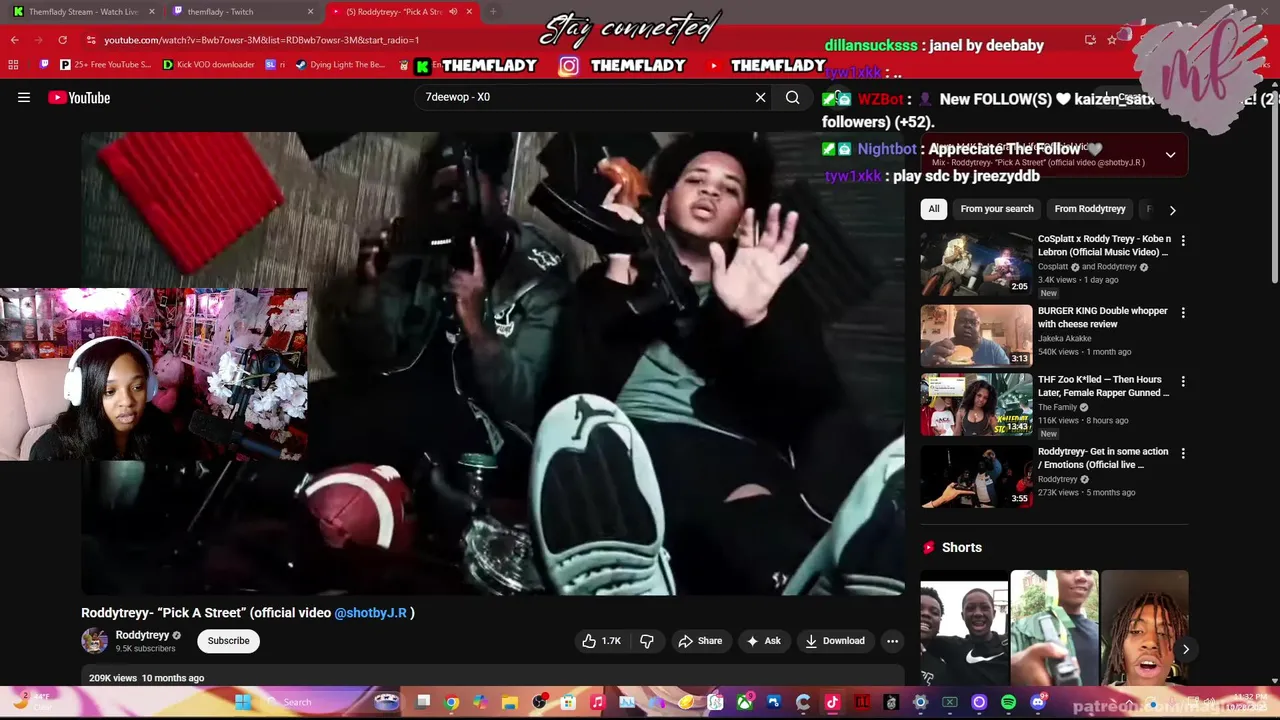Screen dimensions: 1280x720
Task: Like the Pick A Street video
Action: point(603,641)
